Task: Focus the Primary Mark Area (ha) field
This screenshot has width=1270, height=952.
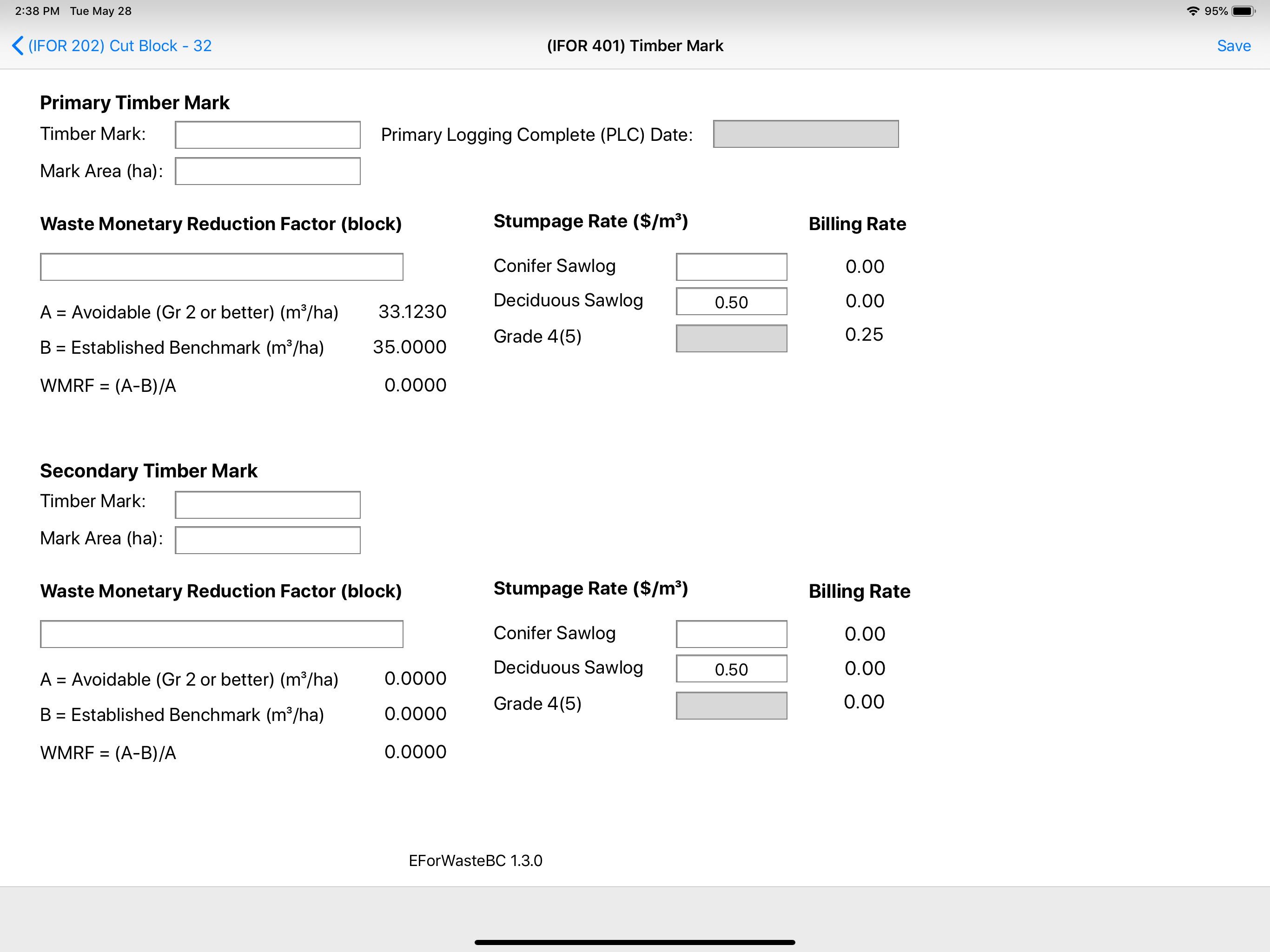Action: [x=268, y=171]
